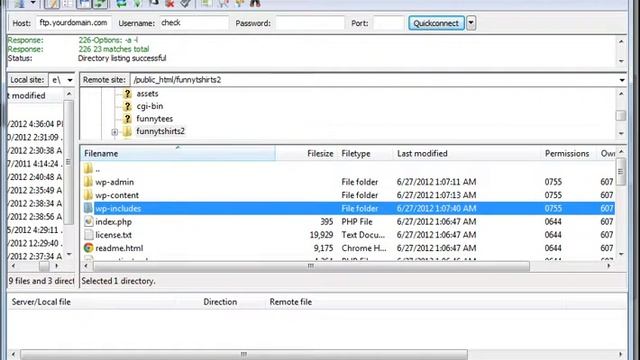Click the parent directory '..' folder icon
The height and width of the screenshot is (360, 640).
point(89,169)
